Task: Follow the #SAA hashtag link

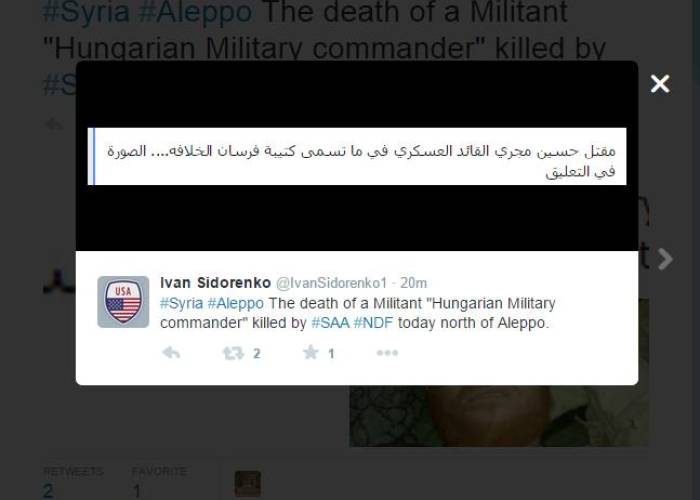Action: click(330, 322)
